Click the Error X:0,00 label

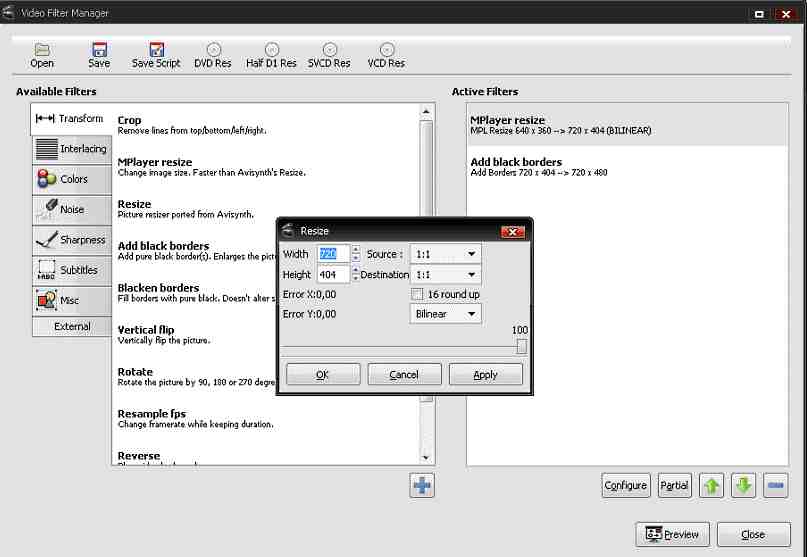[309, 294]
